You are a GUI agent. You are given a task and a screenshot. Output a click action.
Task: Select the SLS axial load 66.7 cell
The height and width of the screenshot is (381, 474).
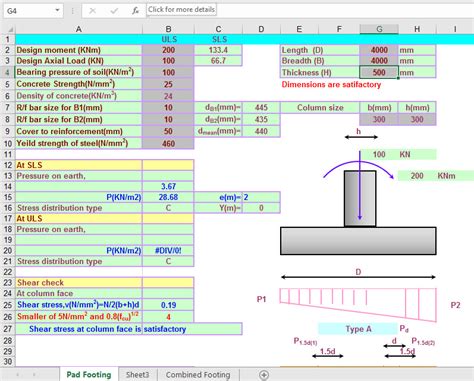tap(218, 61)
